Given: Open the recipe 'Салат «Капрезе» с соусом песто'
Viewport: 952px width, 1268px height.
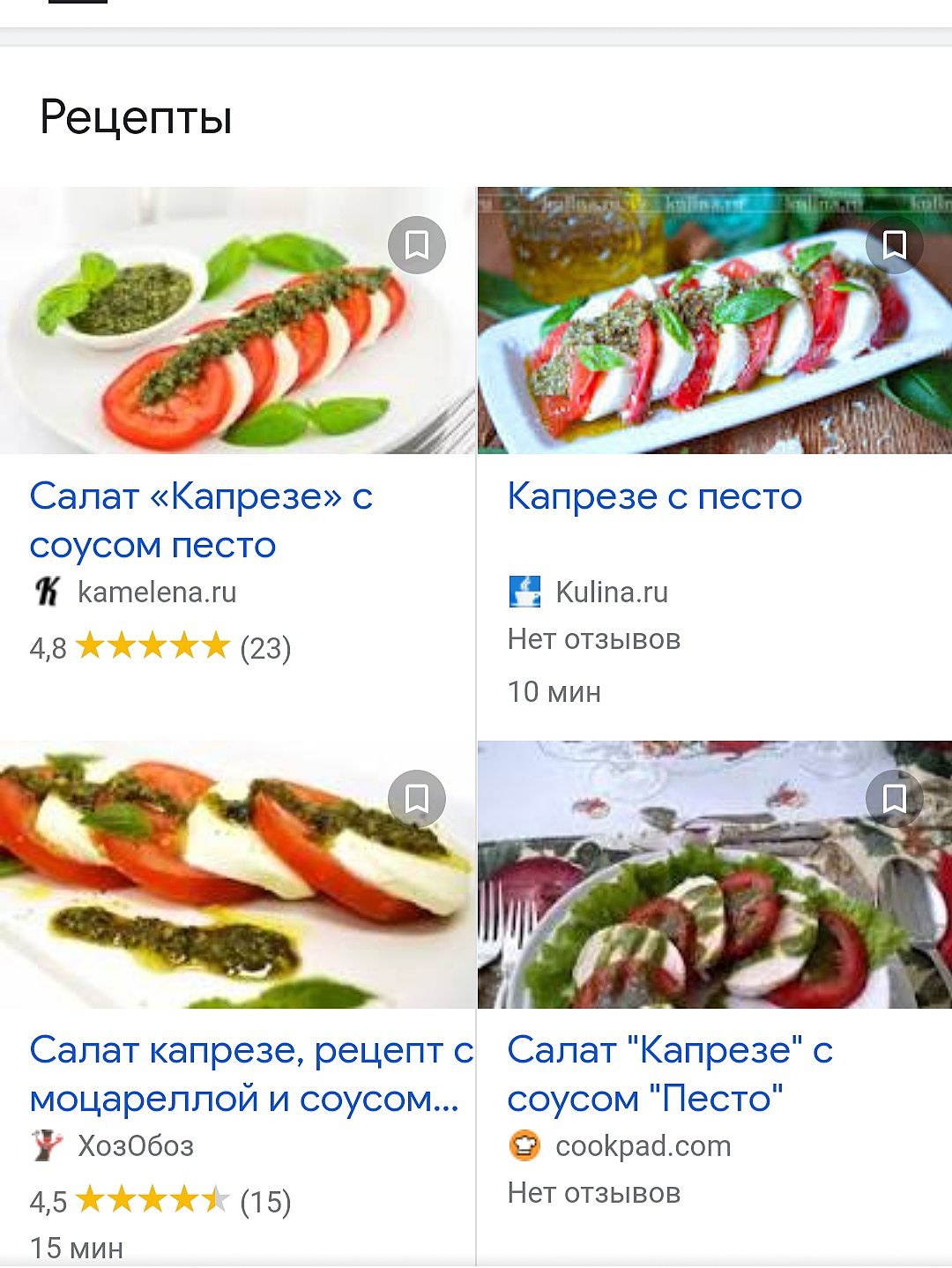Looking at the screenshot, I should 201,521.
